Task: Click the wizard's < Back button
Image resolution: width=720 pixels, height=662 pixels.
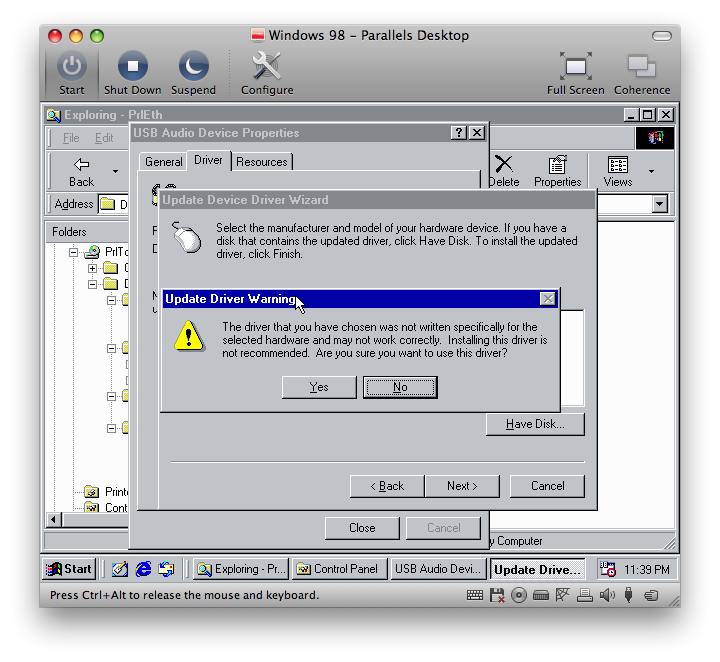Action: click(x=387, y=486)
